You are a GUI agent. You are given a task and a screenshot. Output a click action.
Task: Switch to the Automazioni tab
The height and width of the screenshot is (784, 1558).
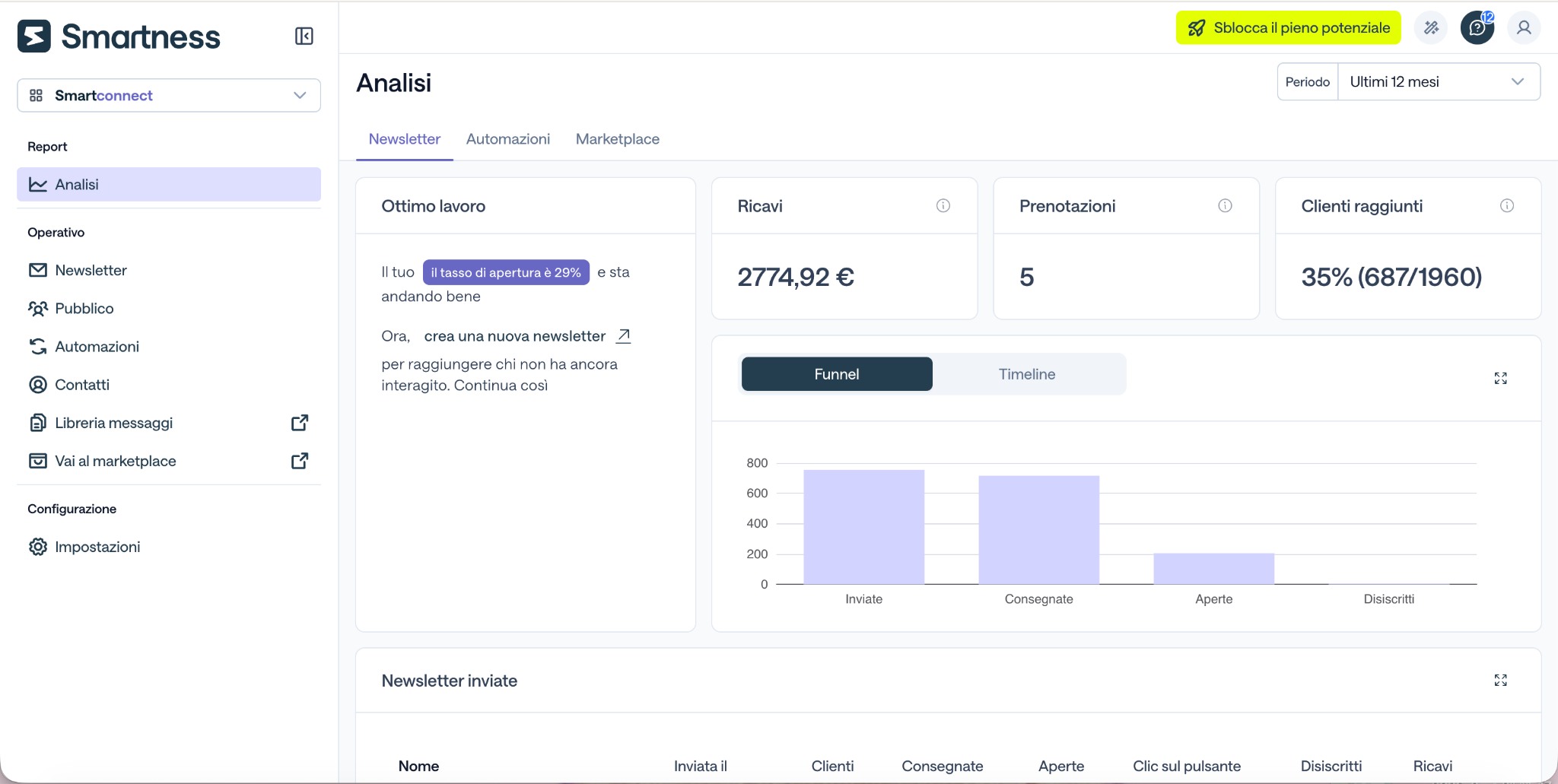(508, 139)
